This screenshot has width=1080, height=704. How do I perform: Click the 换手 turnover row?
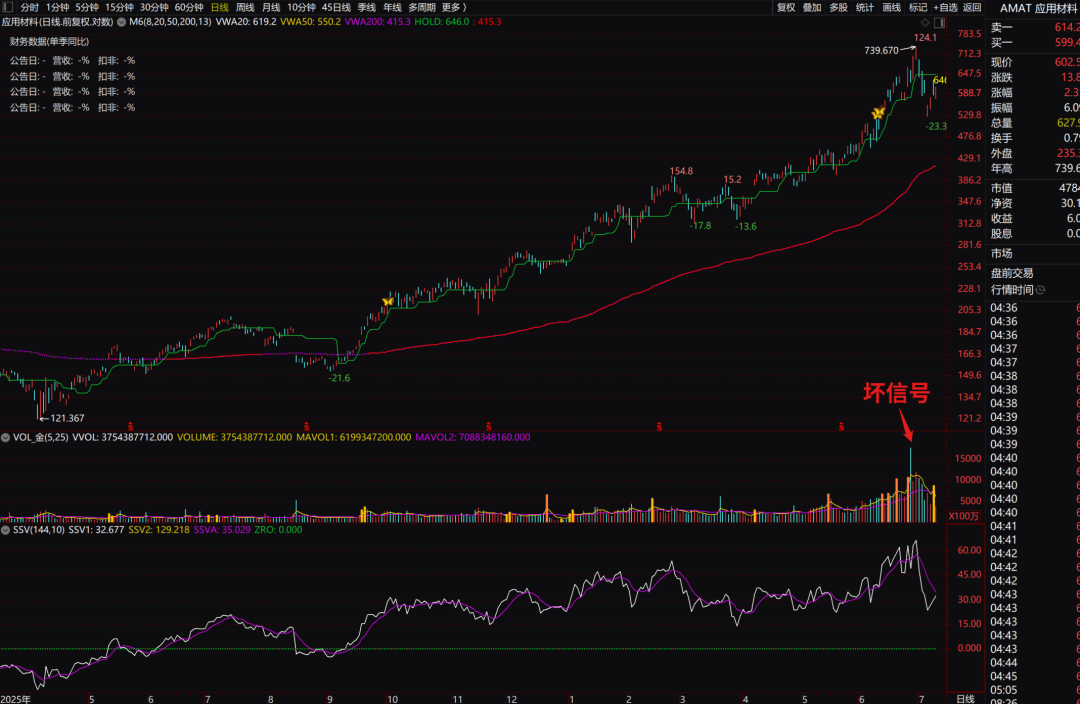1033,138
